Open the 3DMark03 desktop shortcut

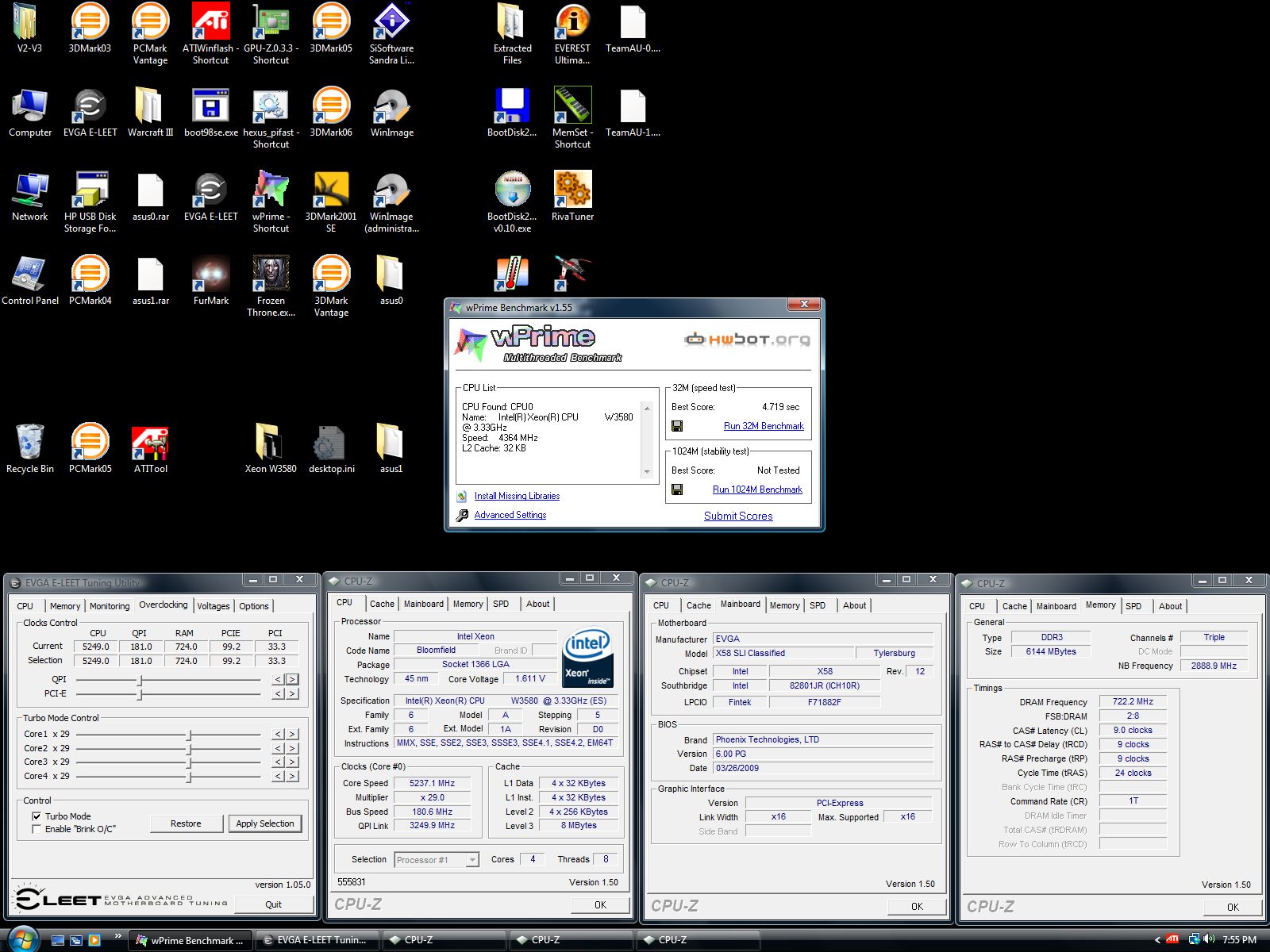(90, 28)
